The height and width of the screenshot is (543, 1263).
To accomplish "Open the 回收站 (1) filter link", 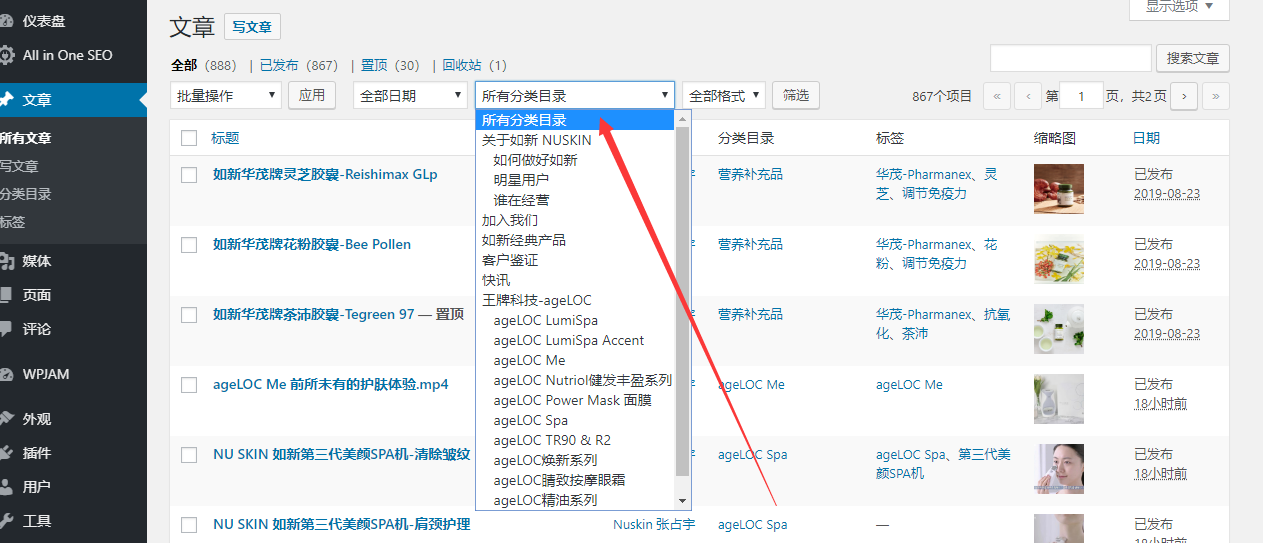I will point(475,65).
